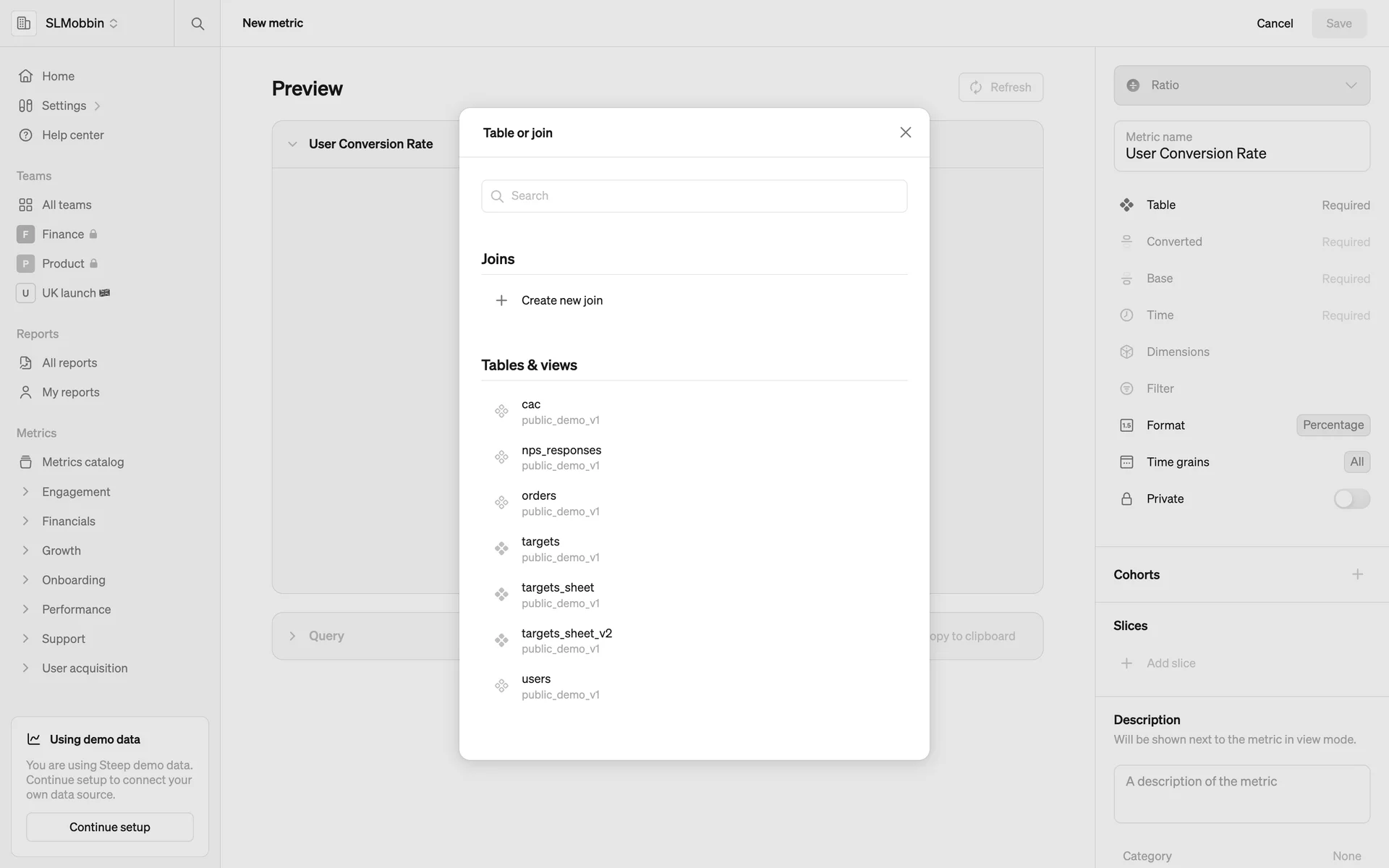This screenshot has height=868, width=1389.
Task: Open the UK launch team
Action: pyautogui.click(x=69, y=293)
